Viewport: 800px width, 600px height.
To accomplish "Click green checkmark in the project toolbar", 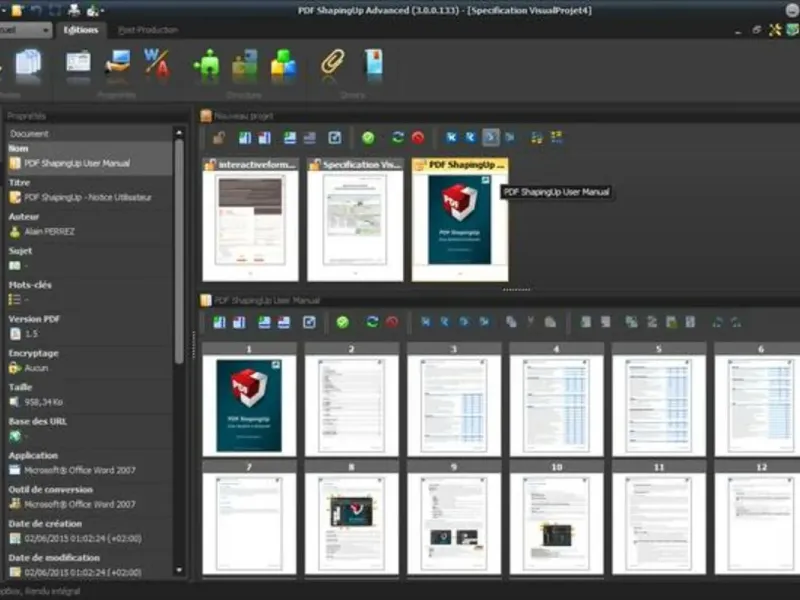I will click(x=368, y=138).
